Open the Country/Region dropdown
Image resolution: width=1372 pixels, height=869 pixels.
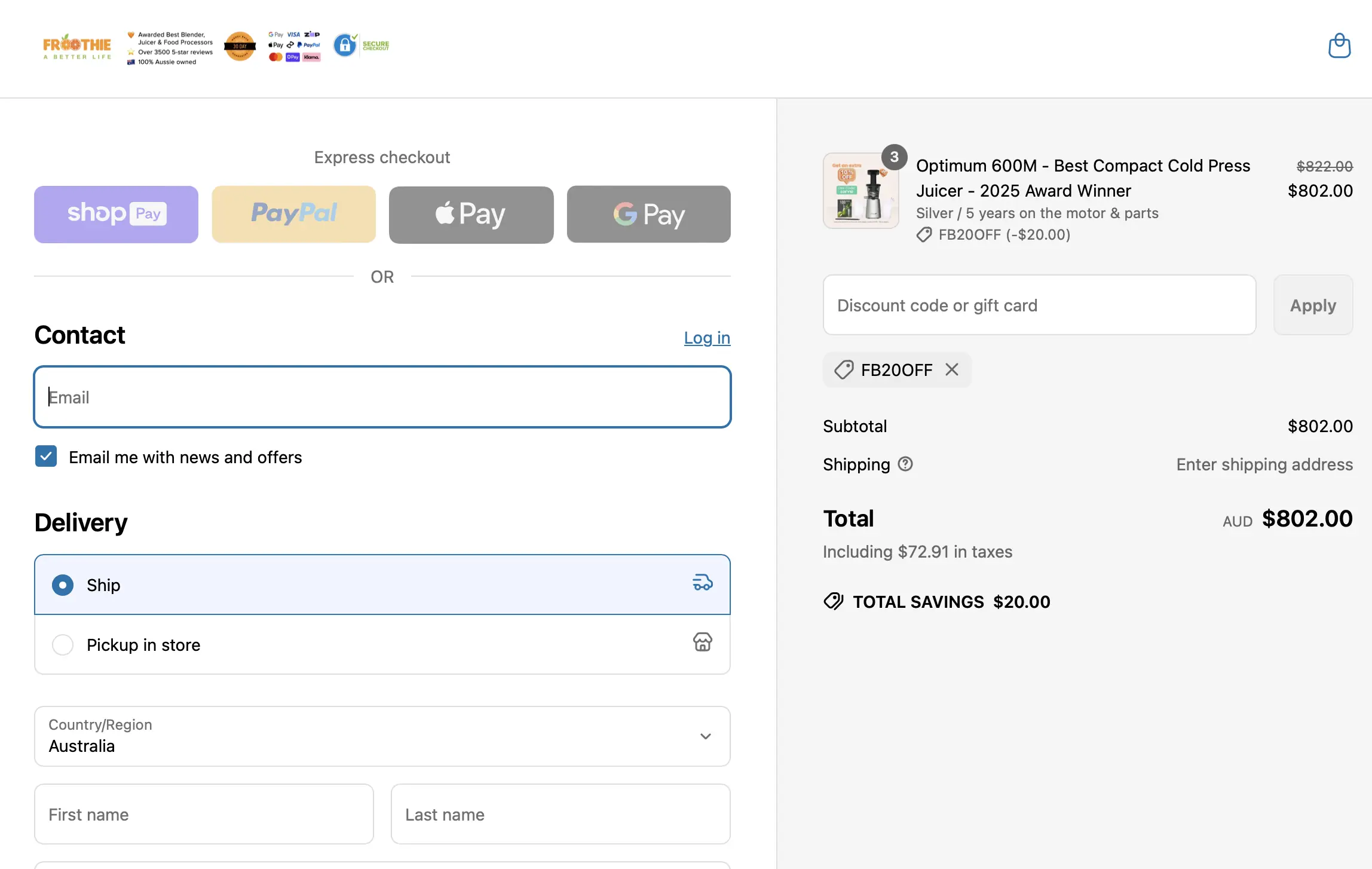pos(382,736)
